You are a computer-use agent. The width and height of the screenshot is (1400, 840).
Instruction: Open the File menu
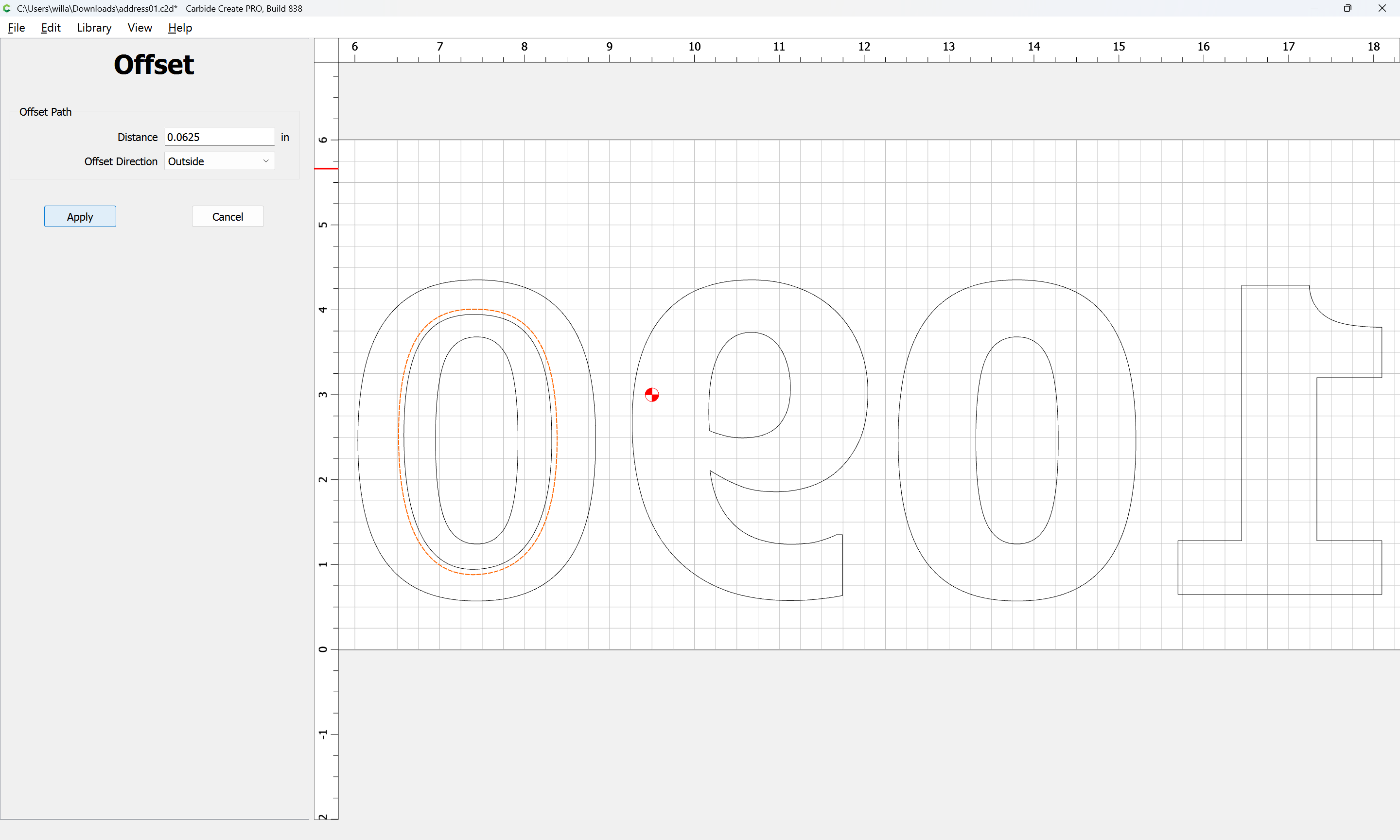coord(16,28)
